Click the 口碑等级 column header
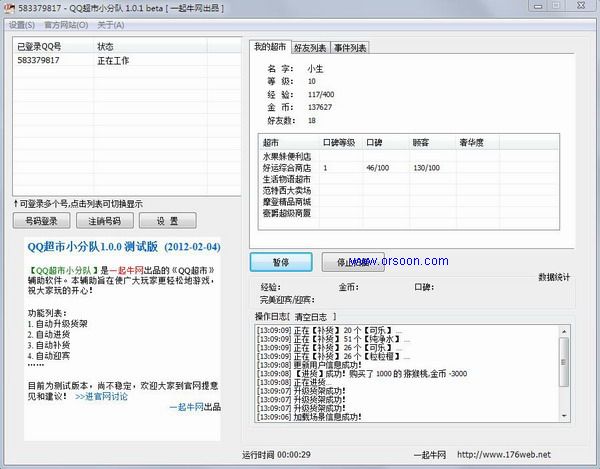This screenshot has height=469, width=600. [339, 142]
